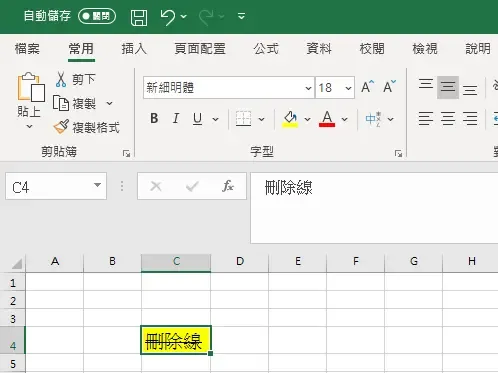Apply red font color

pyautogui.click(x=327, y=119)
